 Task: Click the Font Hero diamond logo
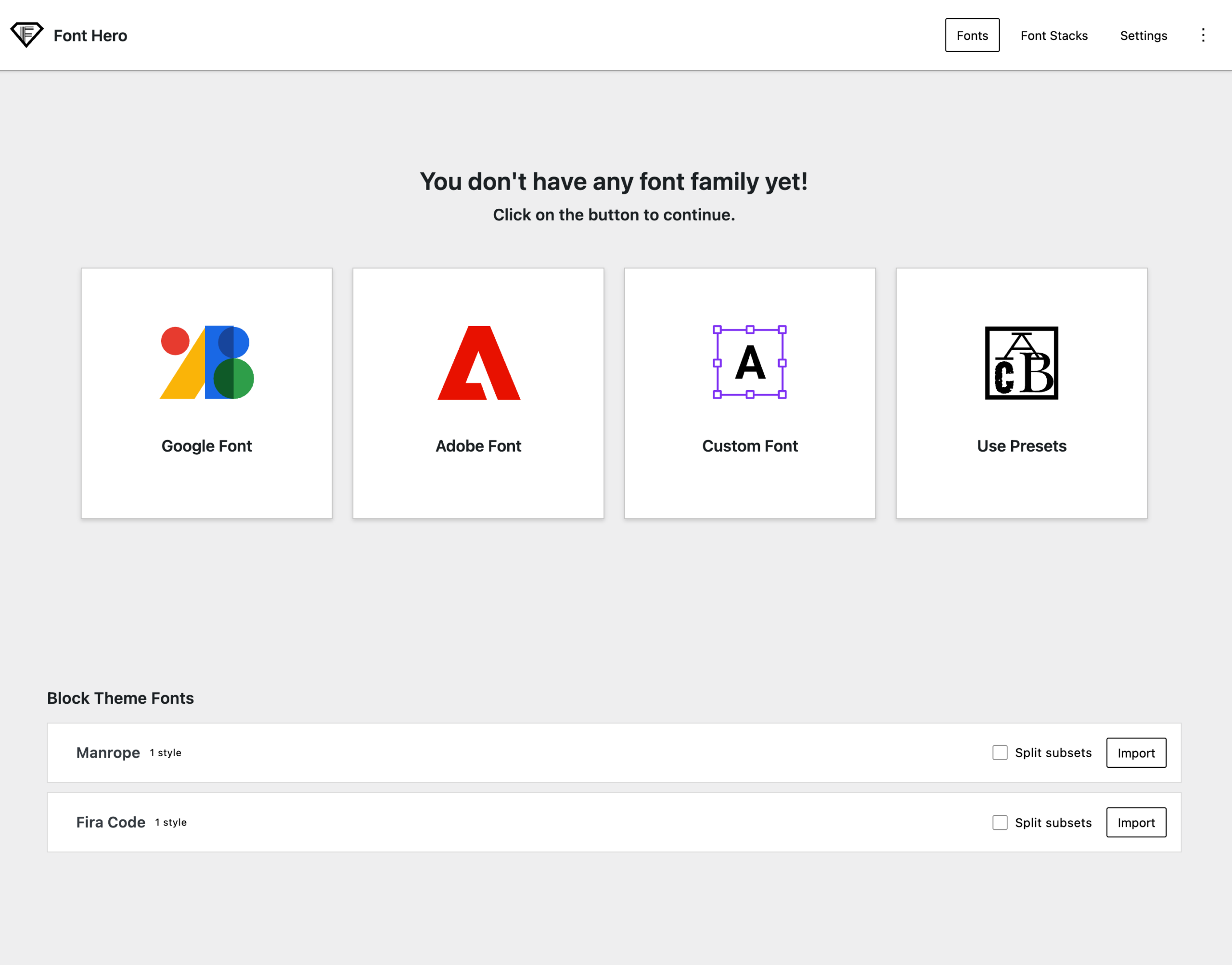(x=26, y=35)
